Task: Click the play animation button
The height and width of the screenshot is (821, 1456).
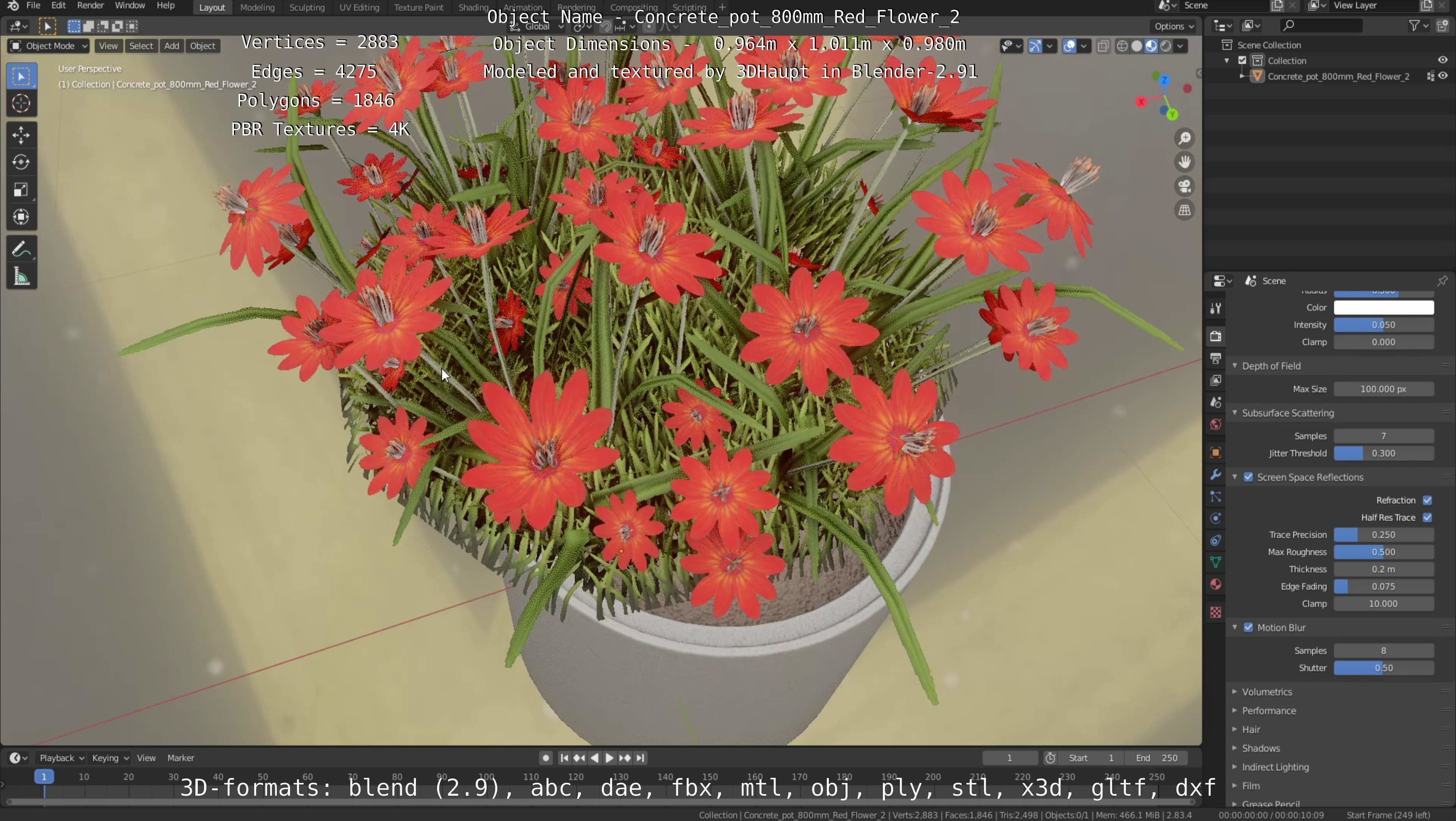Action: coord(609,758)
